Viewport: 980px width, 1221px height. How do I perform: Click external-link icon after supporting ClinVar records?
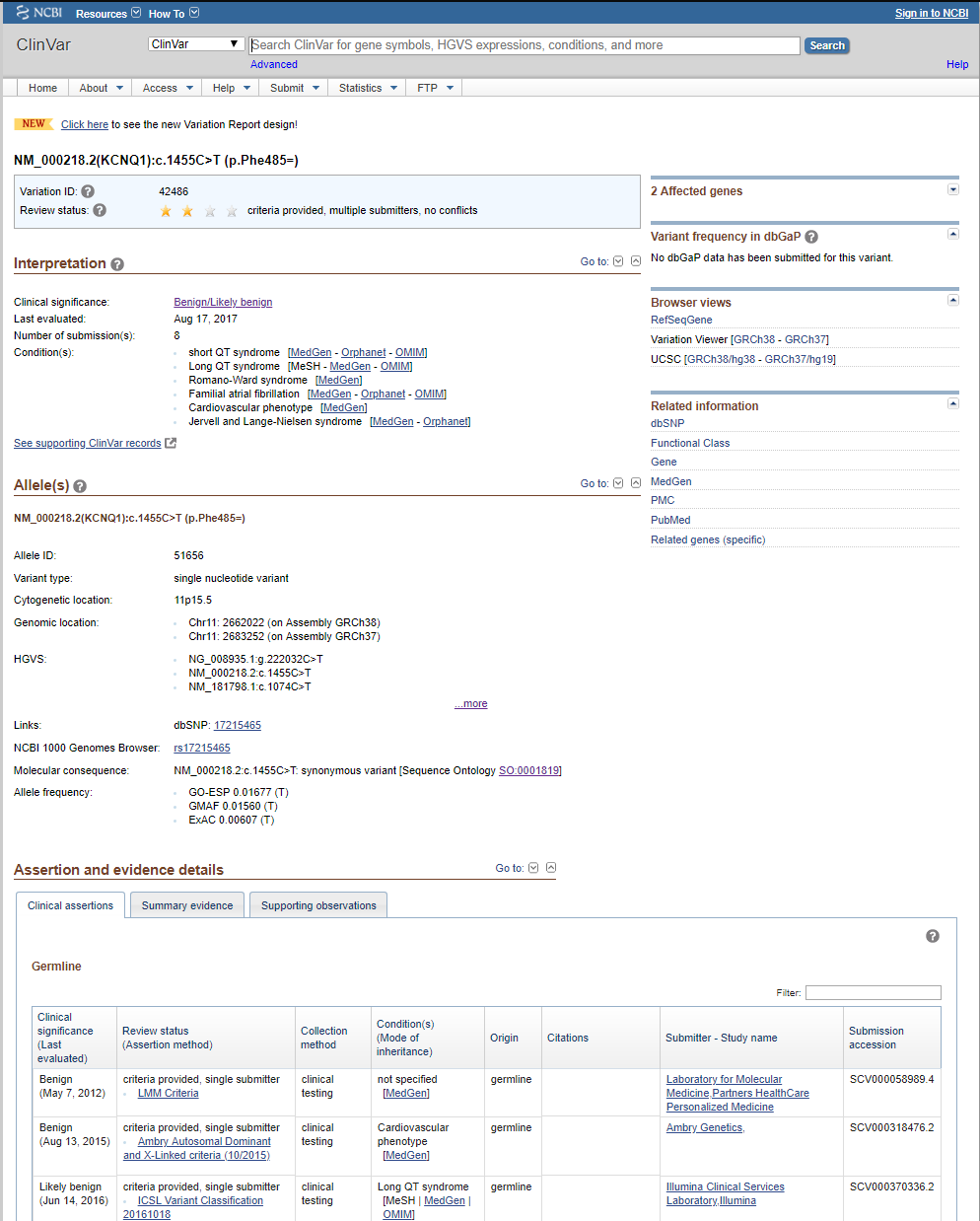170,442
